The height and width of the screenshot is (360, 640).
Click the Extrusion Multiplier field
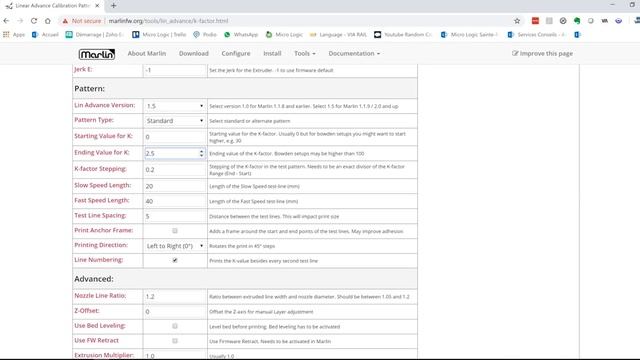coord(175,356)
